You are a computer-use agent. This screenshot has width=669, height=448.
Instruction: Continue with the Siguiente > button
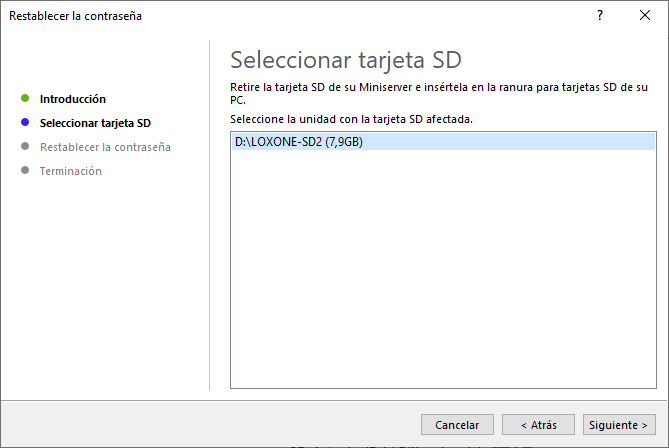620,425
